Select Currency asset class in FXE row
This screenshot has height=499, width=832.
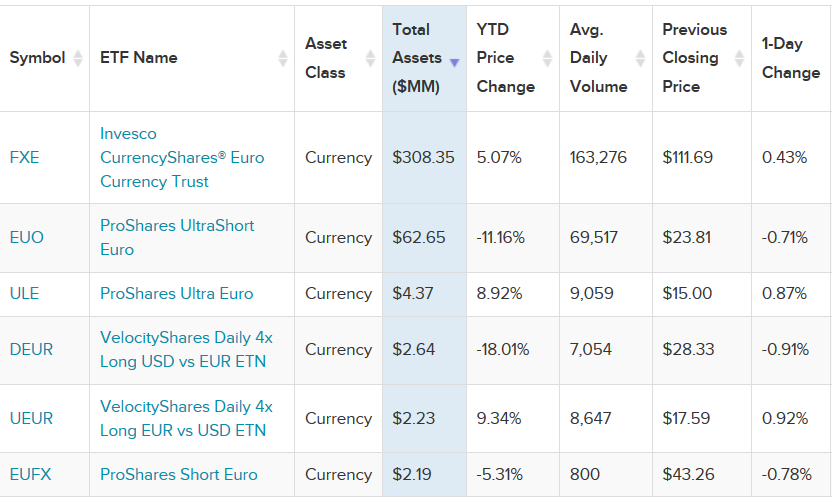[x=339, y=158]
